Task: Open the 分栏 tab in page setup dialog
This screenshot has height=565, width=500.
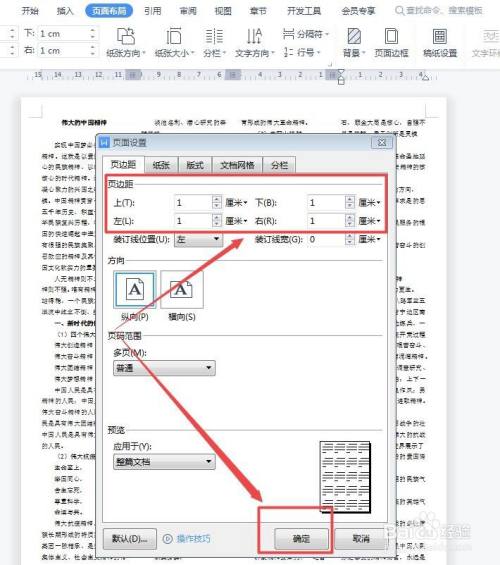Action: coord(280,165)
